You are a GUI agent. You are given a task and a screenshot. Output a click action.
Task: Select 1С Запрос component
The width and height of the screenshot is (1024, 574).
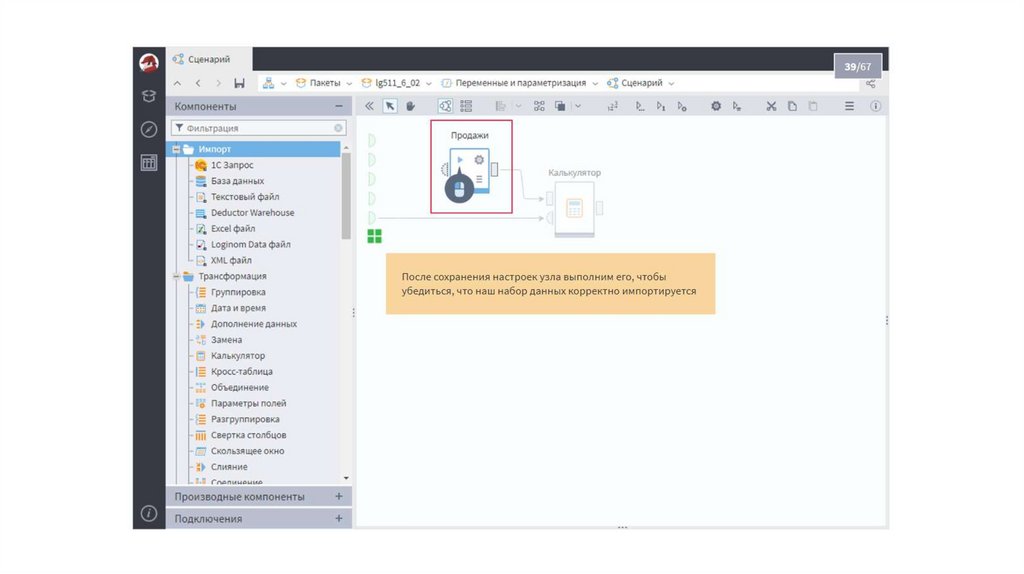(232, 165)
